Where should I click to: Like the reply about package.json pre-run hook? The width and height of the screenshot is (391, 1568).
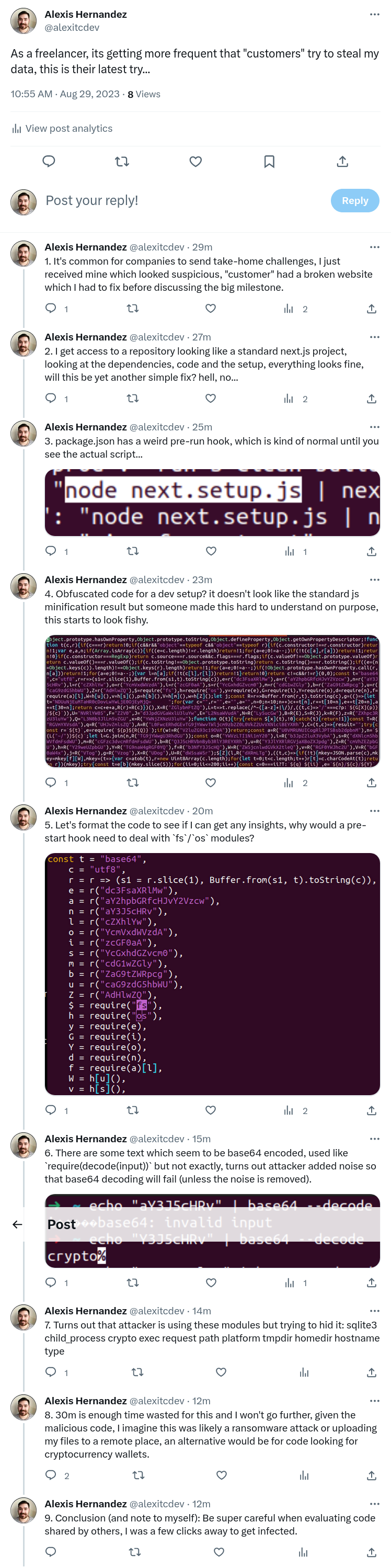211,551
